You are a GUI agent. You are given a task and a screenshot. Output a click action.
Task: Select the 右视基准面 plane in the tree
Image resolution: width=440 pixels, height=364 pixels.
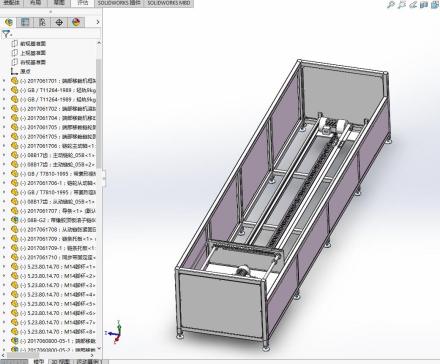click(33, 62)
